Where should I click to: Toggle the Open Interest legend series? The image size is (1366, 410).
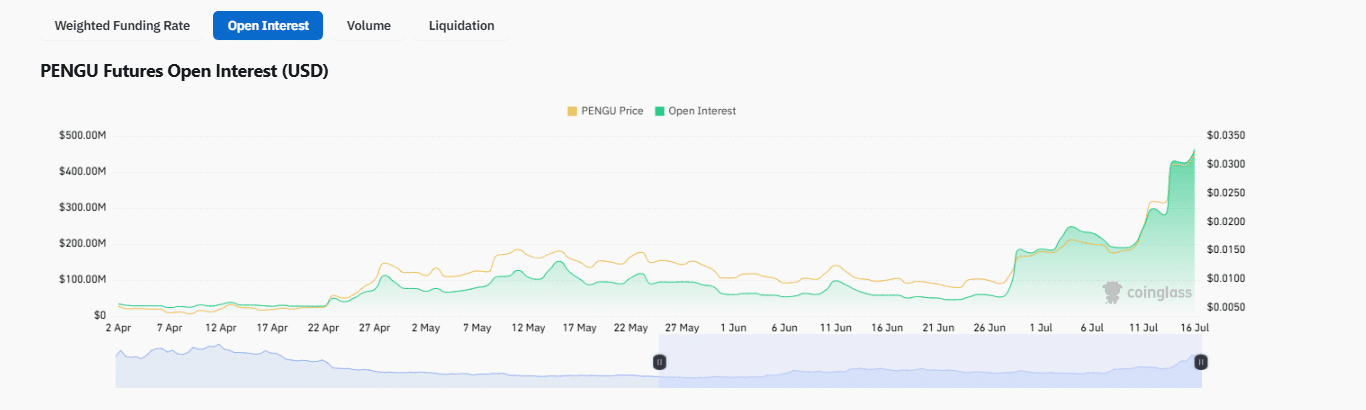point(695,111)
